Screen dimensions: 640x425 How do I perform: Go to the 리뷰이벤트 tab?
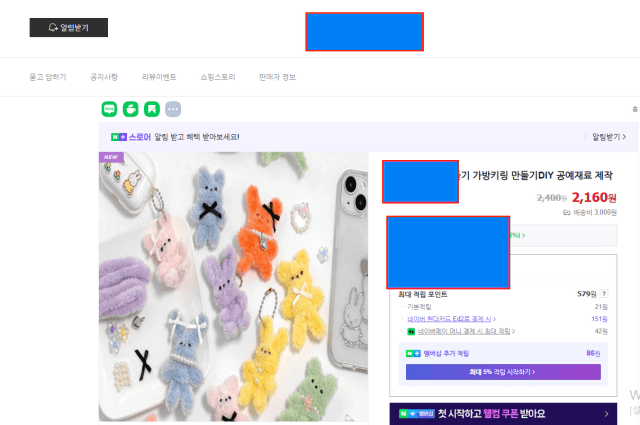coord(159,77)
